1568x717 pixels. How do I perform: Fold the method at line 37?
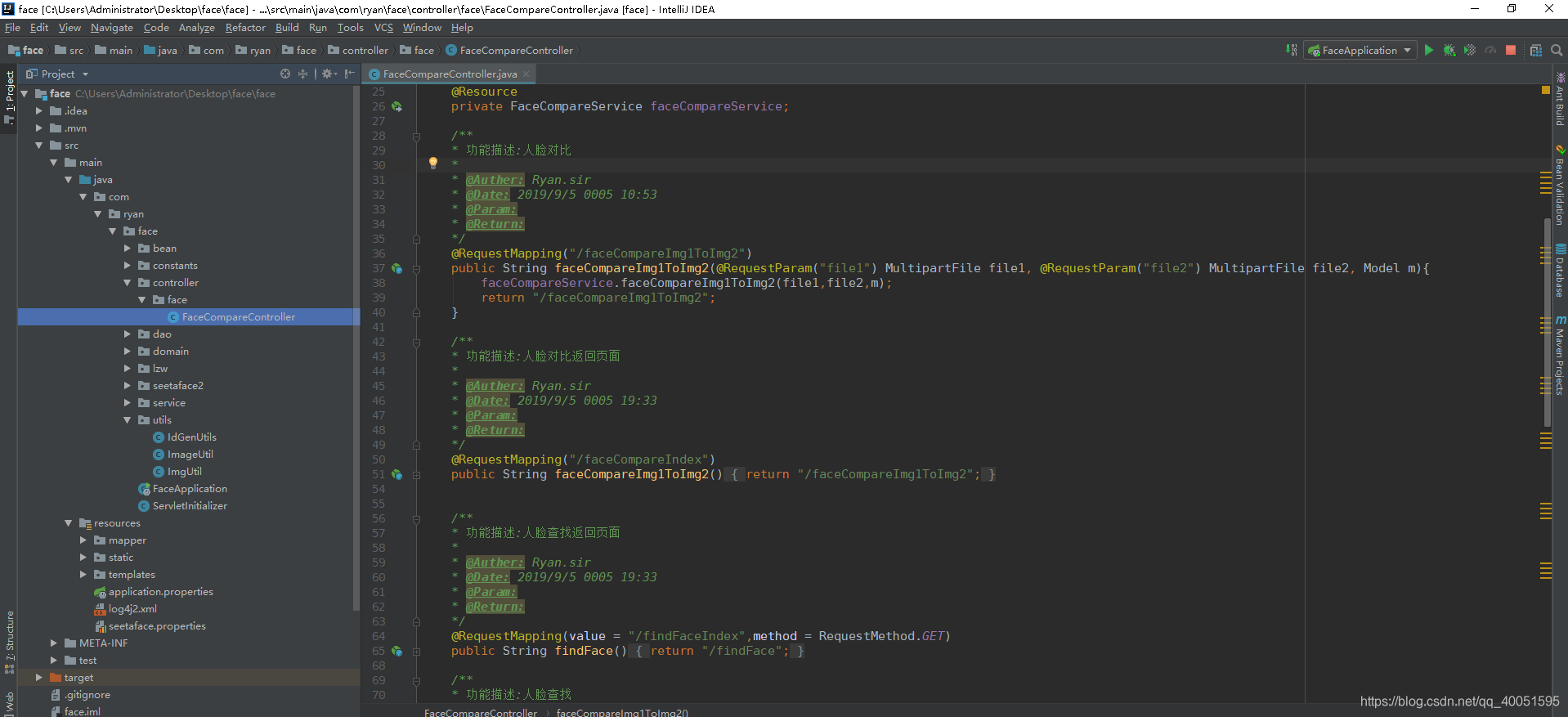416,268
